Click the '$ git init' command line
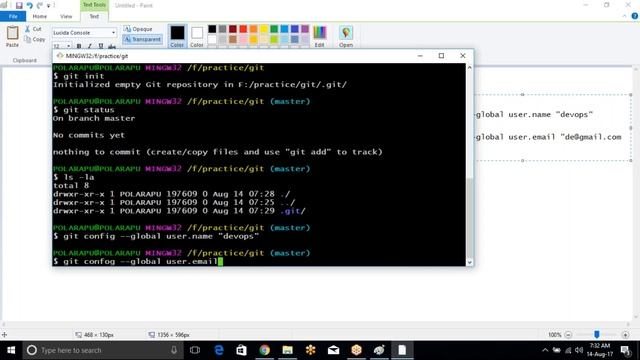The width and height of the screenshot is (640, 360). tap(78, 76)
